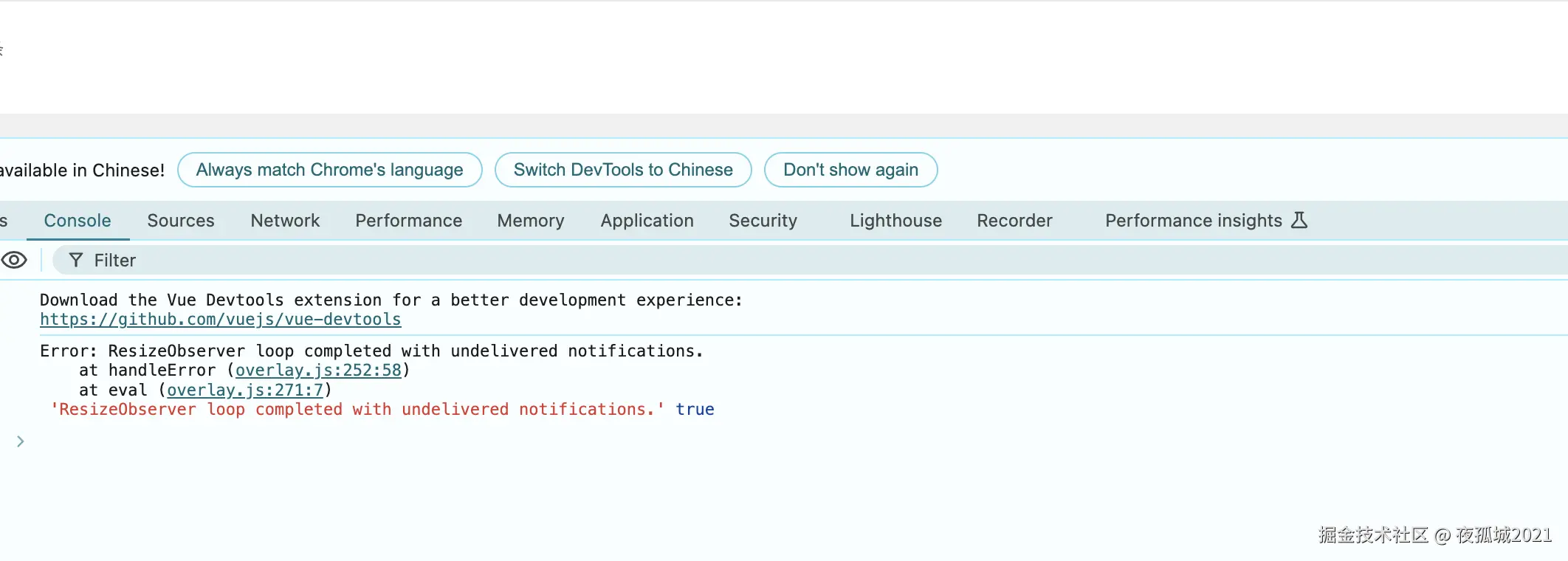
Task: Open the Application tab
Action: [647, 221]
